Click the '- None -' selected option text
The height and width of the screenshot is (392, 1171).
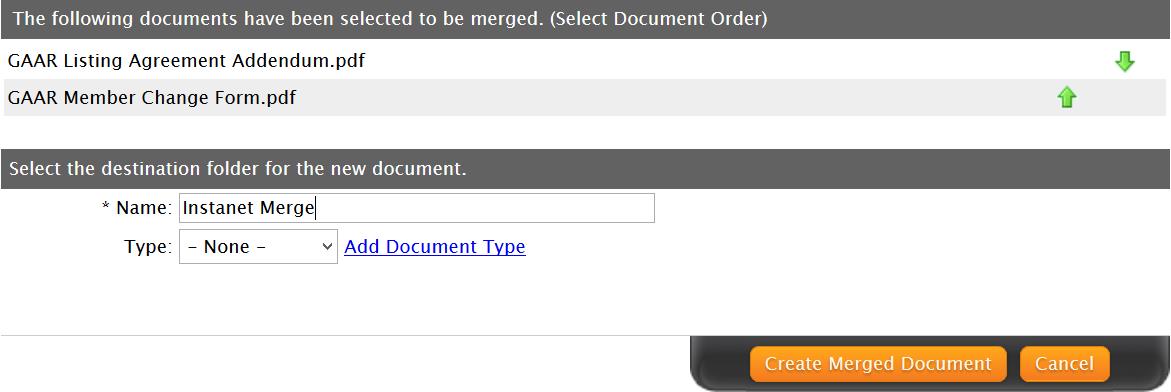tap(227, 246)
